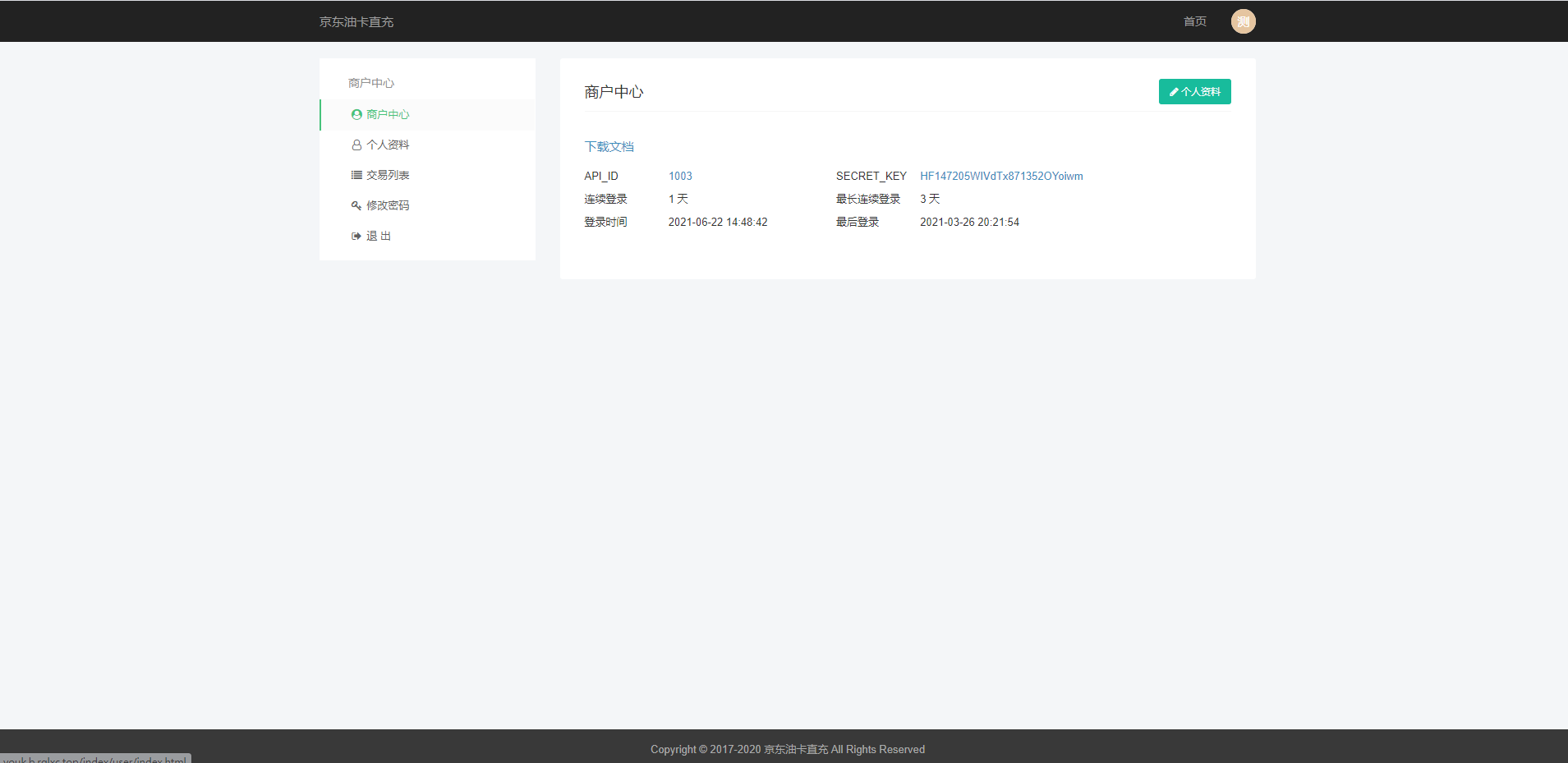
Task: Go to 首页 in the top navigation
Action: tap(1194, 21)
